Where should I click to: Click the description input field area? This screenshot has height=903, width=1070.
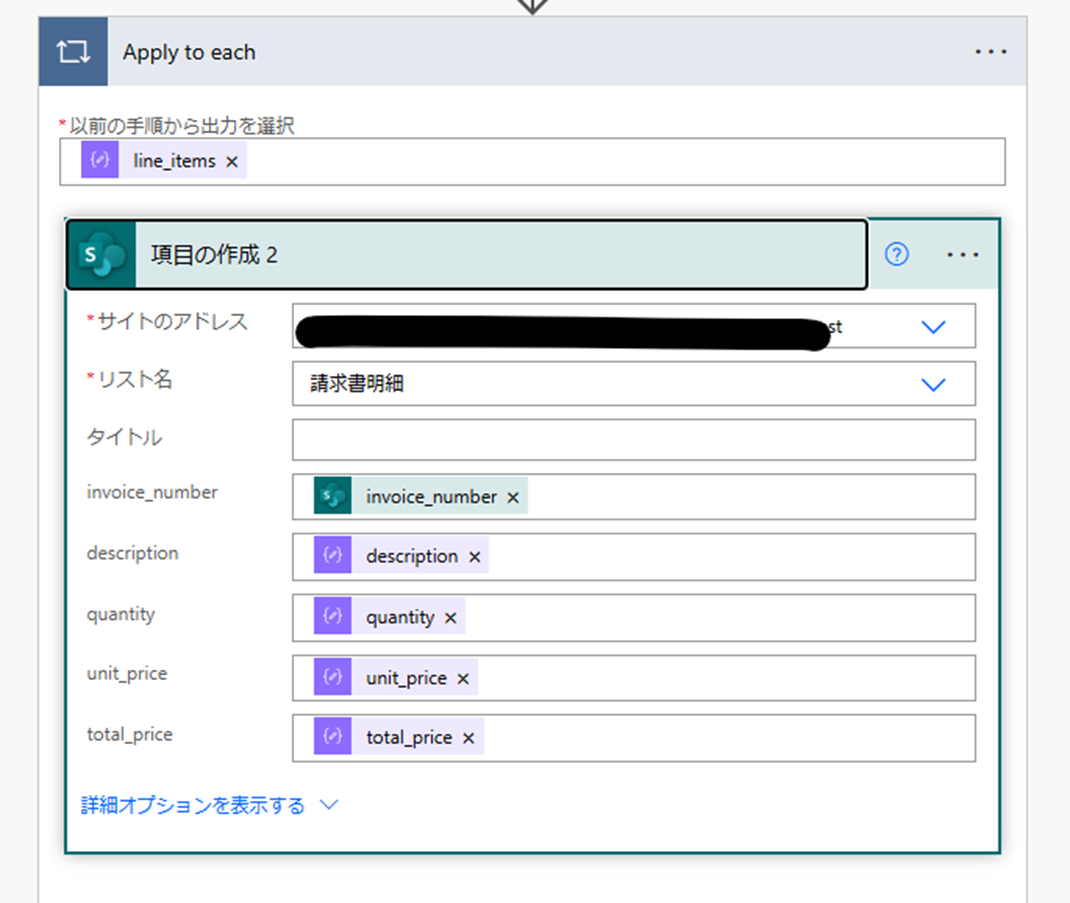point(634,557)
